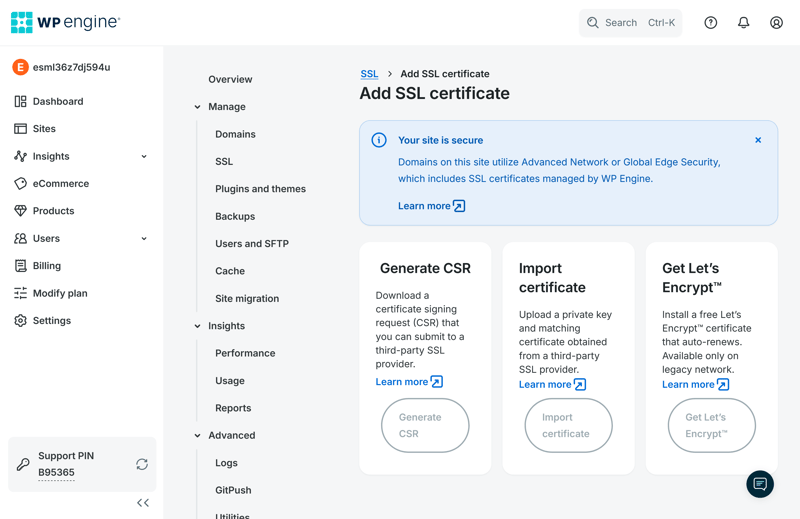The height and width of the screenshot is (519, 800).
Task: Expand Users dropdown chevron in left sidebar
Action: click(x=144, y=238)
